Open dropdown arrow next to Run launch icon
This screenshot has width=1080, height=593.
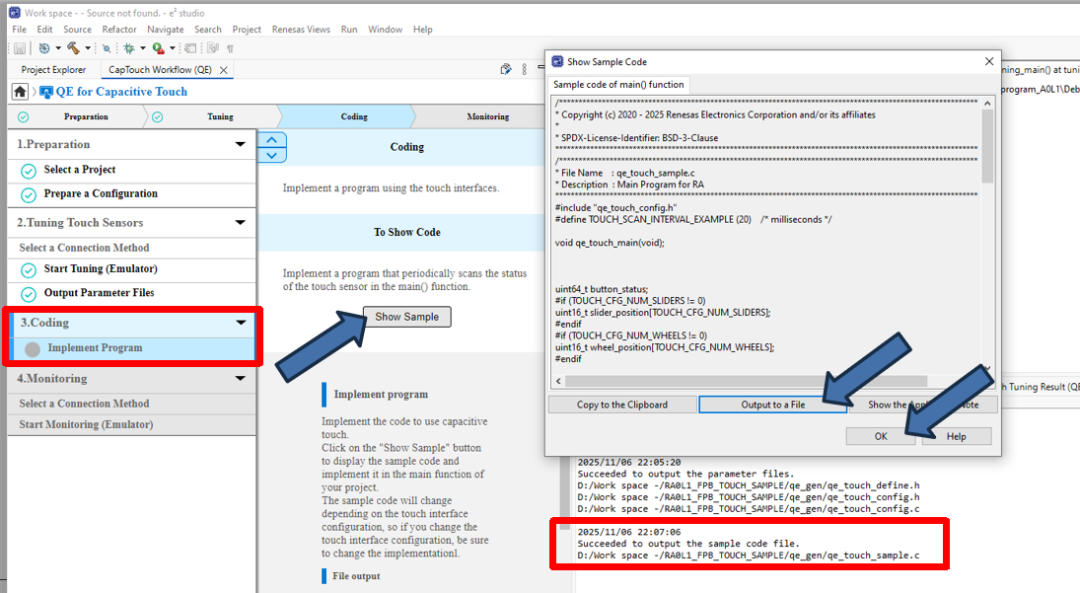tap(172, 48)
